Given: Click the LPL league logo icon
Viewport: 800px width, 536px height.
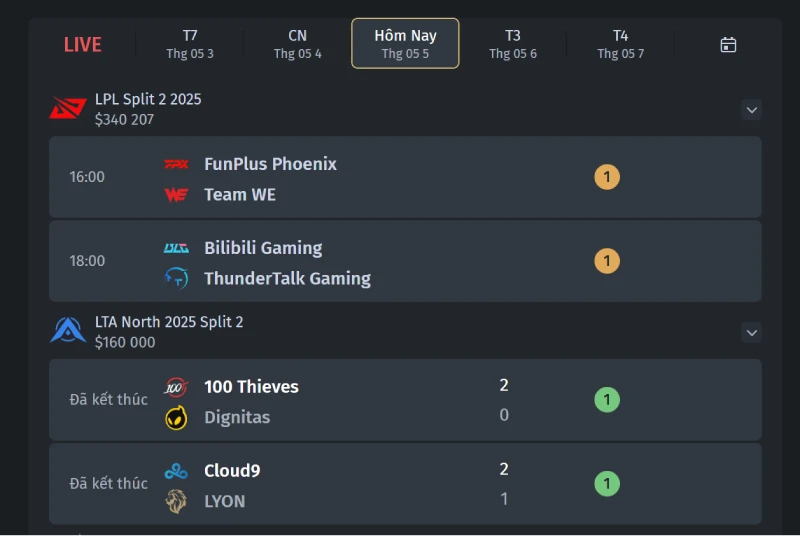Looking at the screenshot, I should (68, 108).
